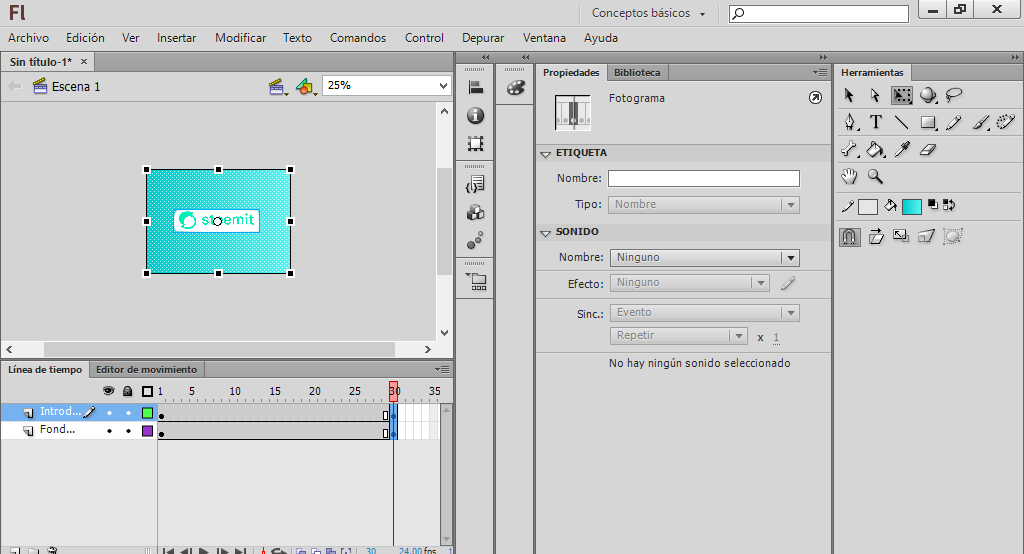
Task: Open the stage zoom 25% dropdown
Action: click(444, 86)
